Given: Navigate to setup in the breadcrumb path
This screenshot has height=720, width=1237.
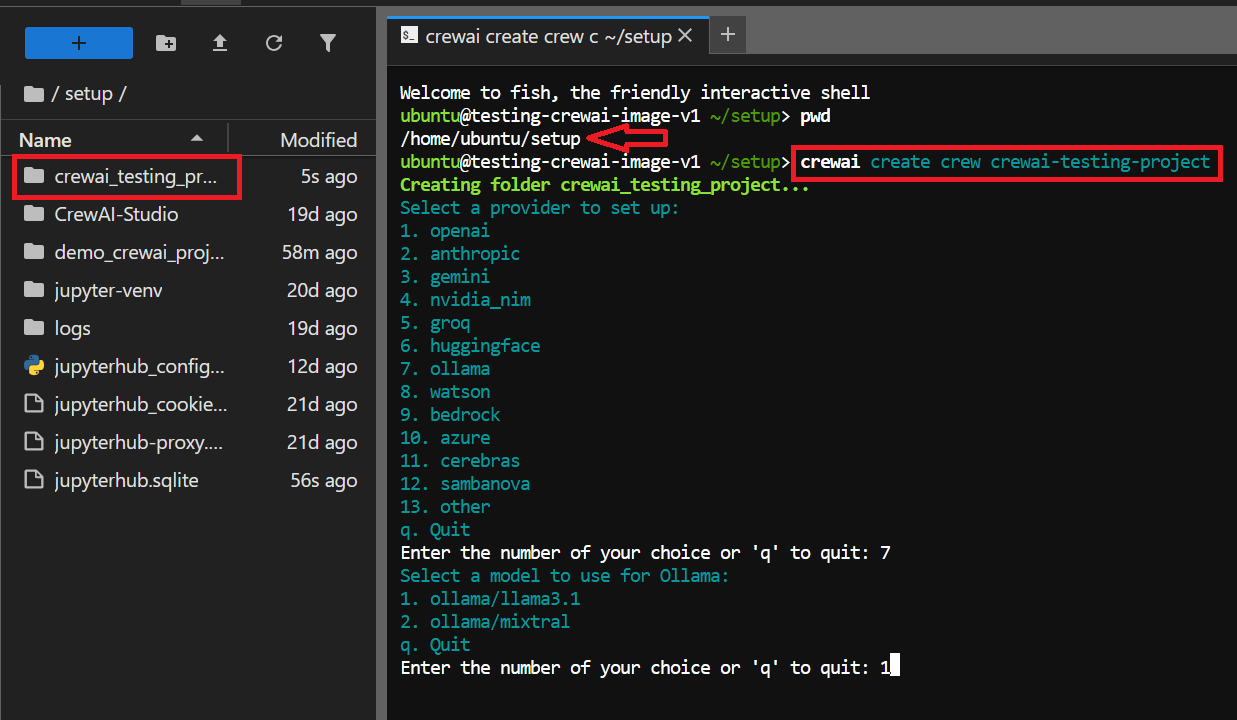Looking at the screenshot, I should [x=89, y=94].
